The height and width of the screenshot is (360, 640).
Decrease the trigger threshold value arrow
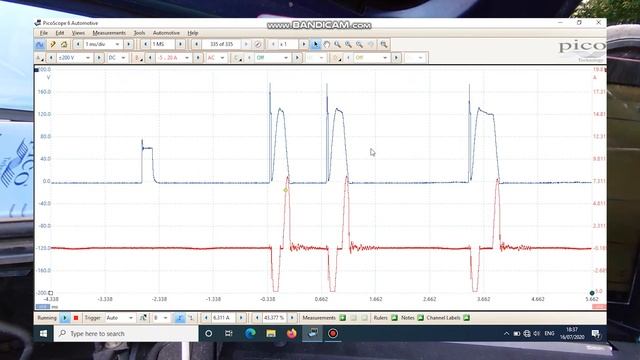(206, 318)
